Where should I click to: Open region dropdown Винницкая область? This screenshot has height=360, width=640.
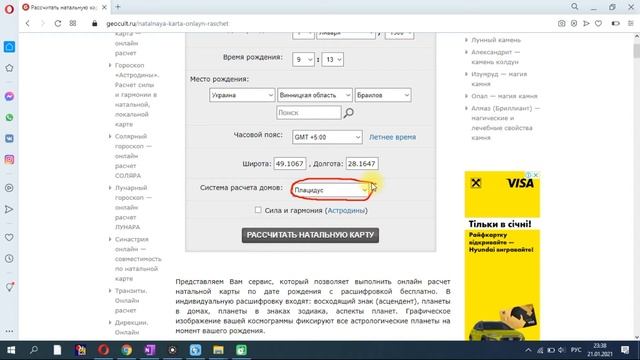315,95
